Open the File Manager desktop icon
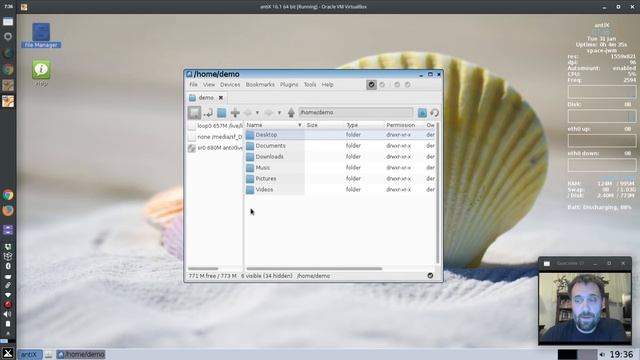The image size is (640, 360). [x=41, y=36]
